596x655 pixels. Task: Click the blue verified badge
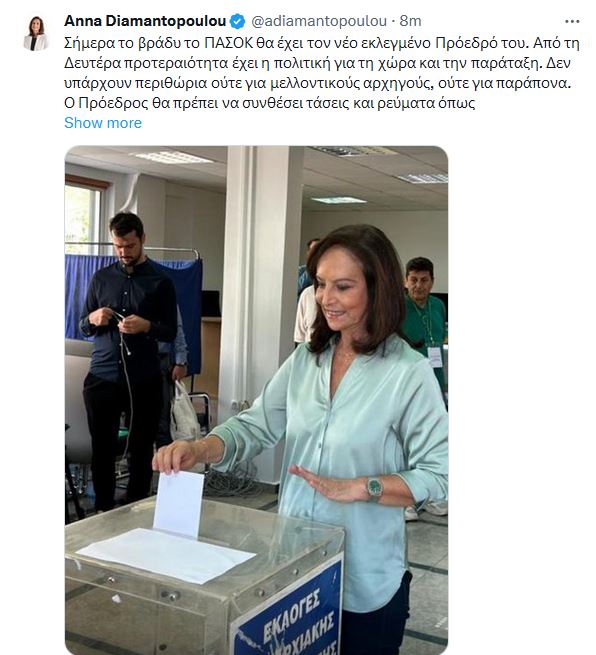(x=238, y=21)
